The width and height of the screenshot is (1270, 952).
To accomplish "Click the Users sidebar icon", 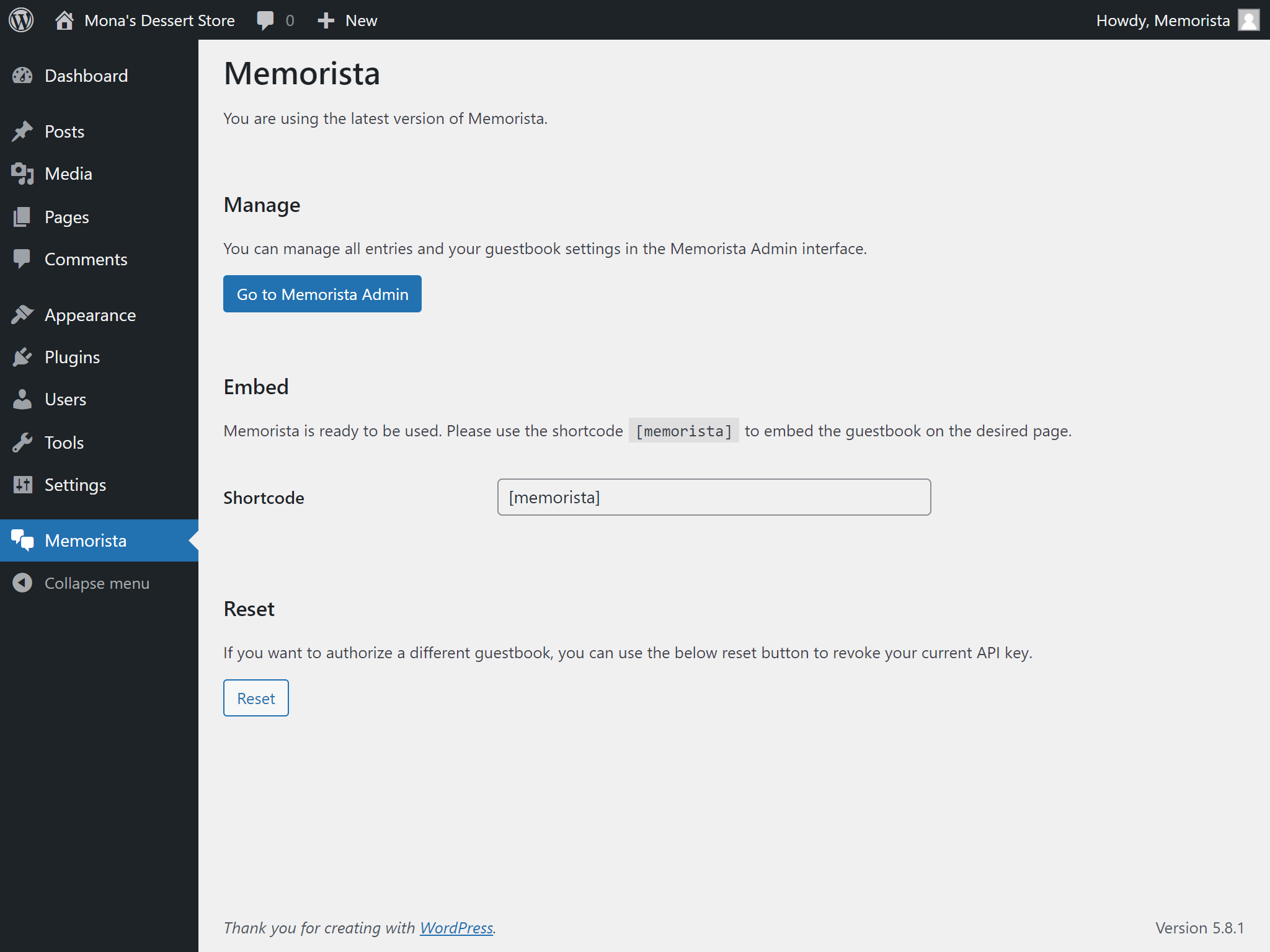I will pyautogui.click(x=24, y=399).
